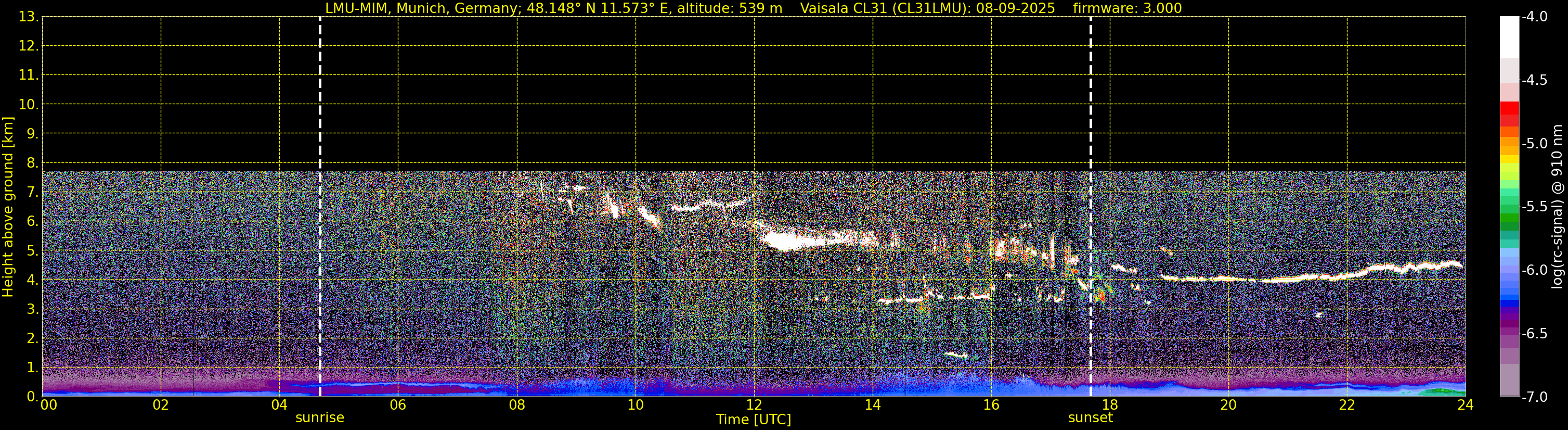Click the white top band of the colorbar
The width and height of the screenshot is (1568, 430).
(1510, 37)
